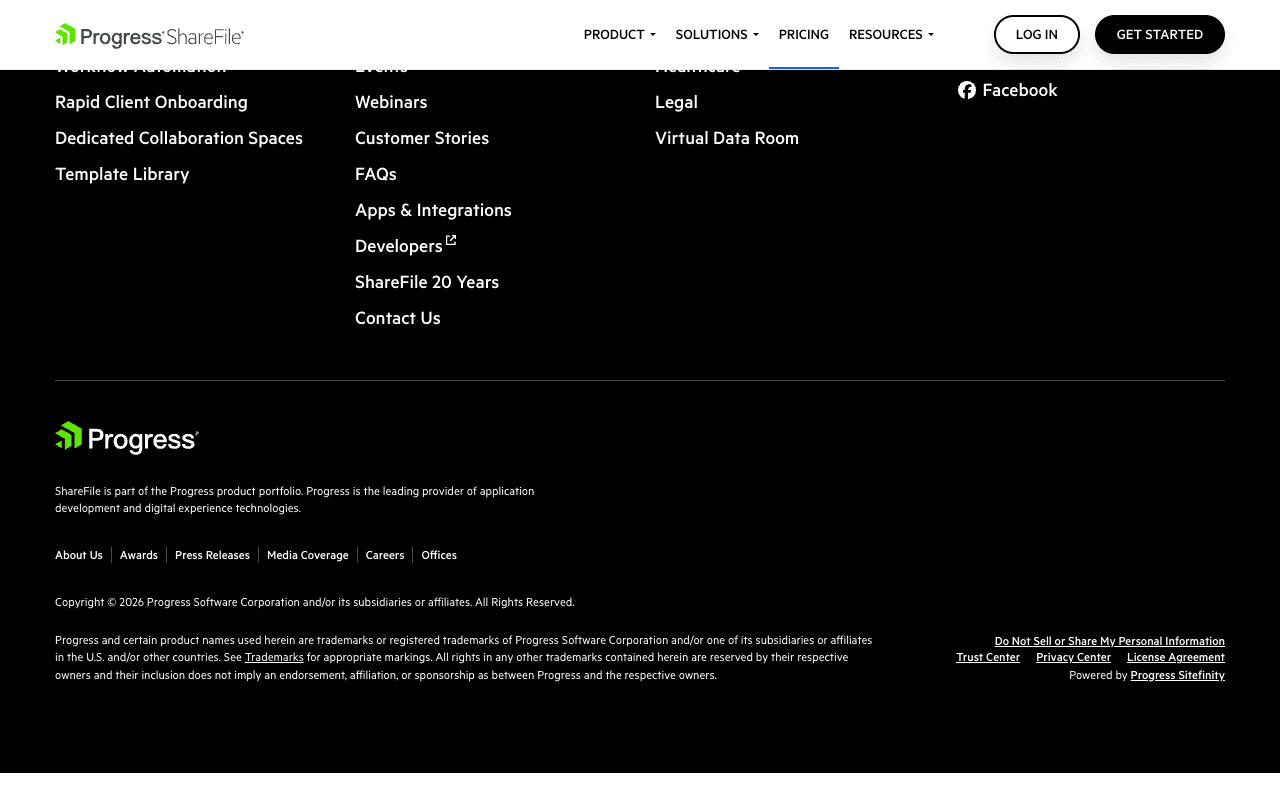Viewport: 1280px width, 800px height.
Task: Open the Awards footer link
Action: [139, 555]
